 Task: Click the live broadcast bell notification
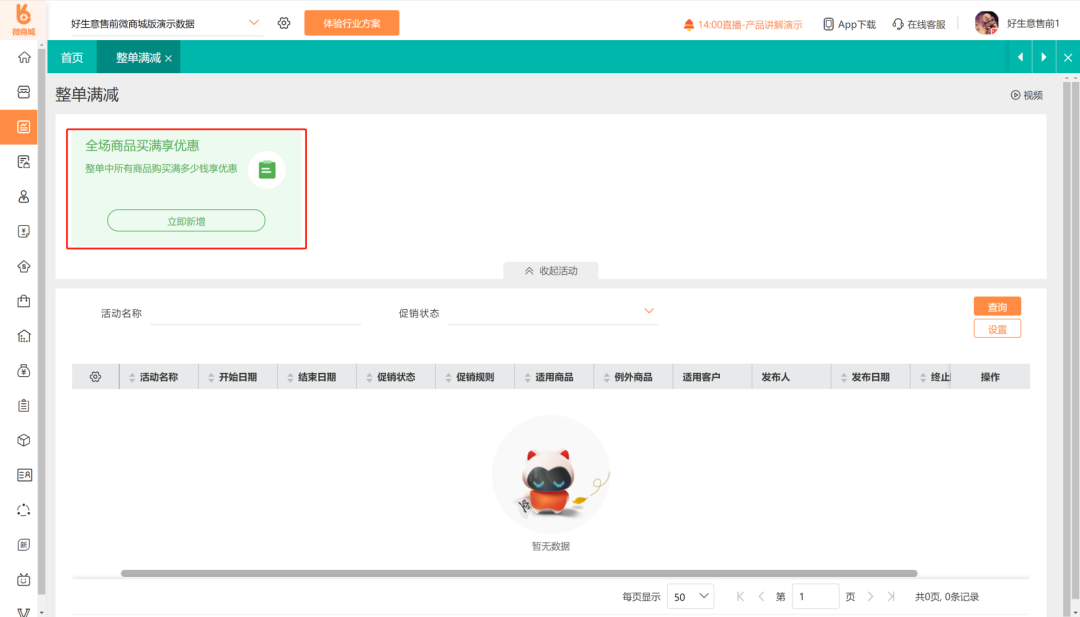click(x=742, y=25)
